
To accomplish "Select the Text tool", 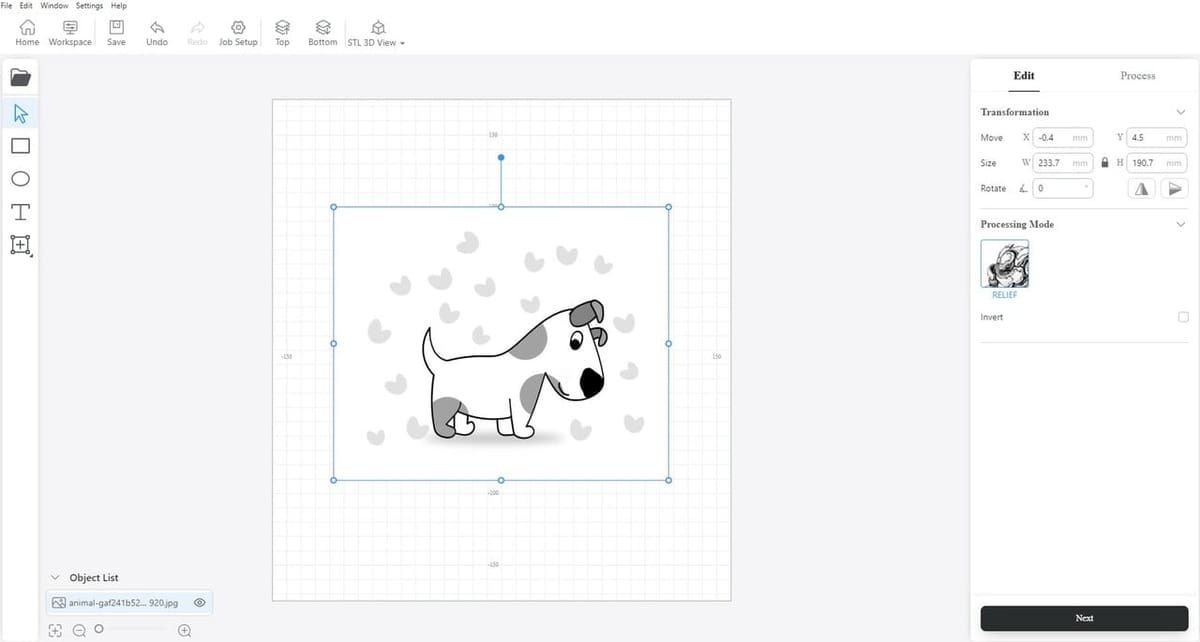I will (x=20, y=212).
